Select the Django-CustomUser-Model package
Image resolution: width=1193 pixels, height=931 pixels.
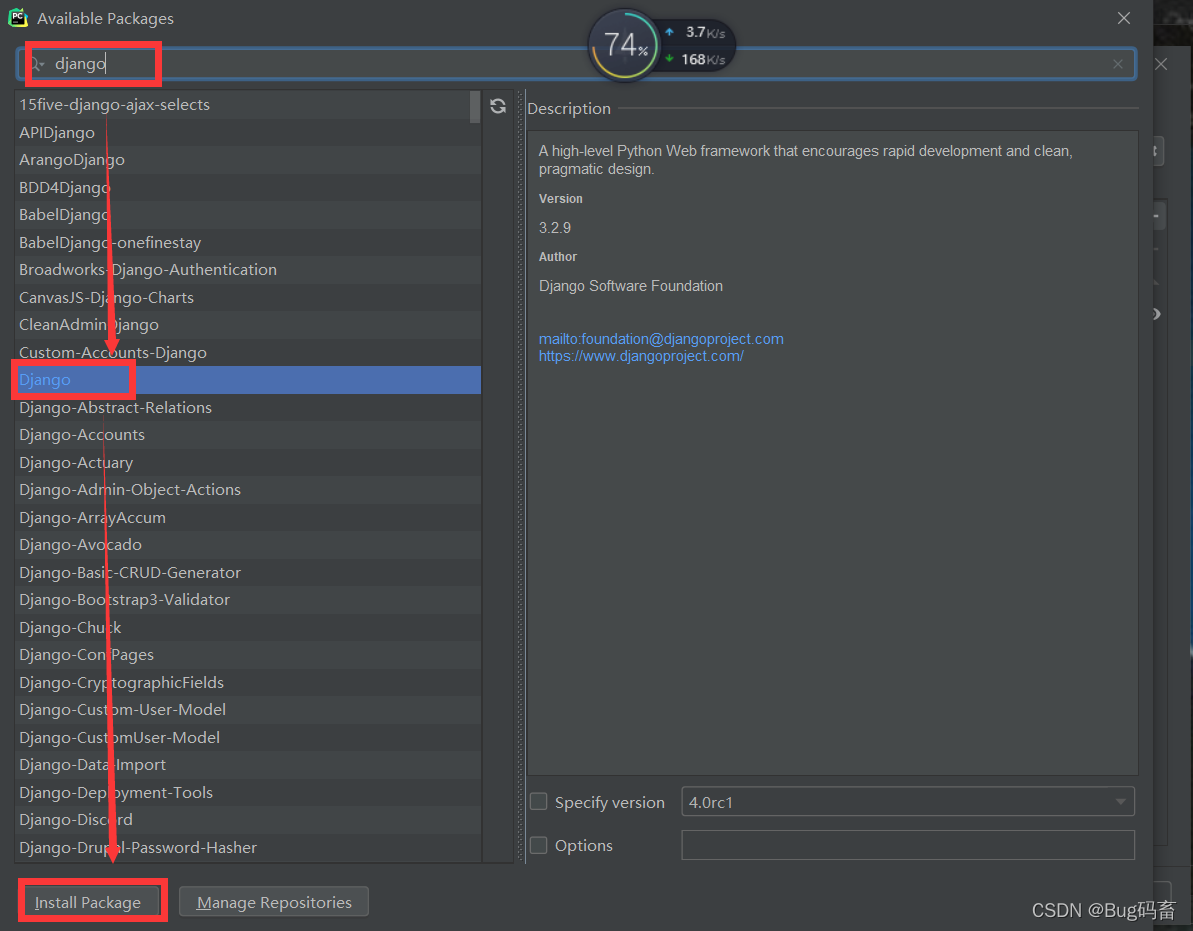click(247, 738)
